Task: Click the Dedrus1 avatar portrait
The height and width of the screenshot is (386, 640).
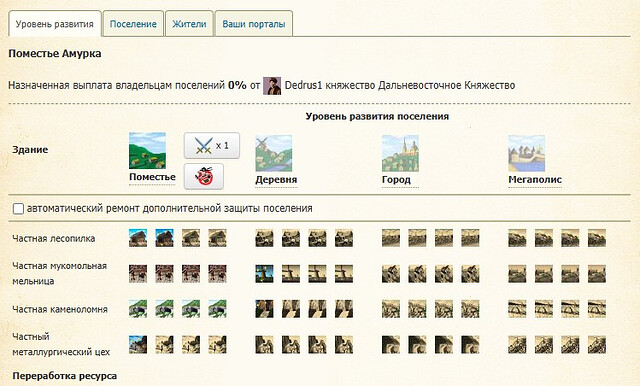Action: click(x=272, y=86)
